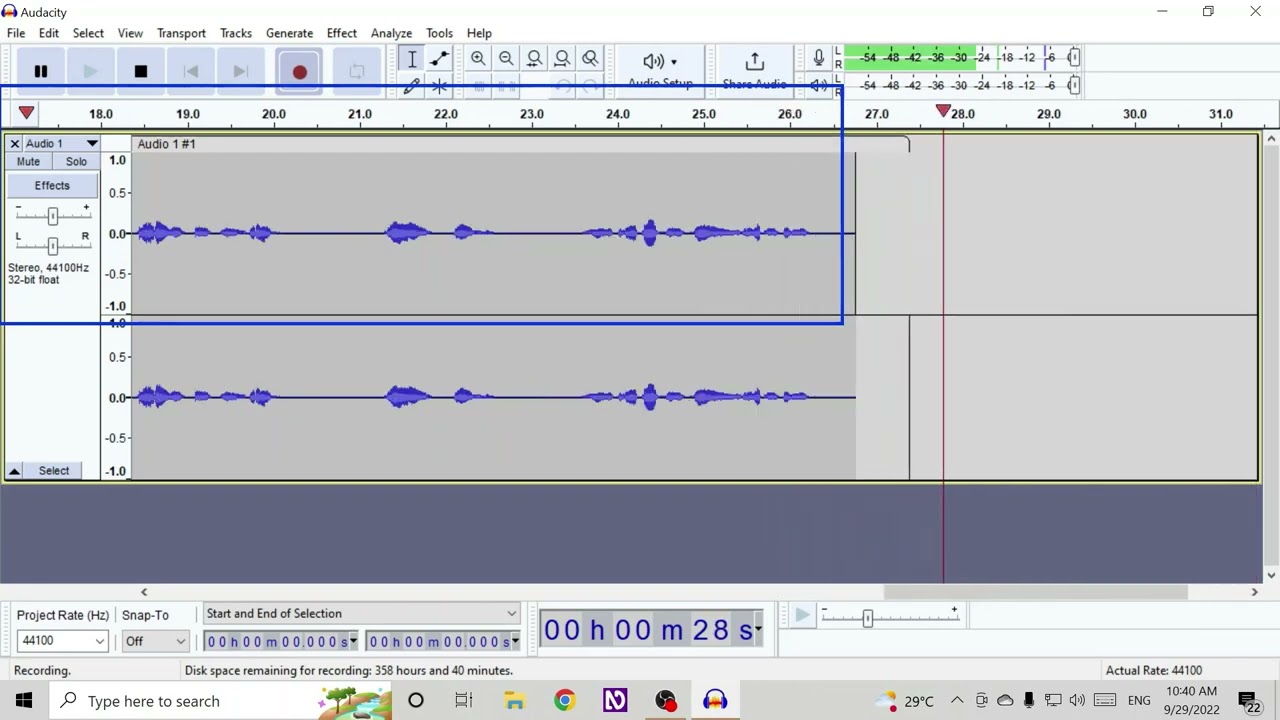Click the red Record button
The image size is (1280, 720).
299,71
